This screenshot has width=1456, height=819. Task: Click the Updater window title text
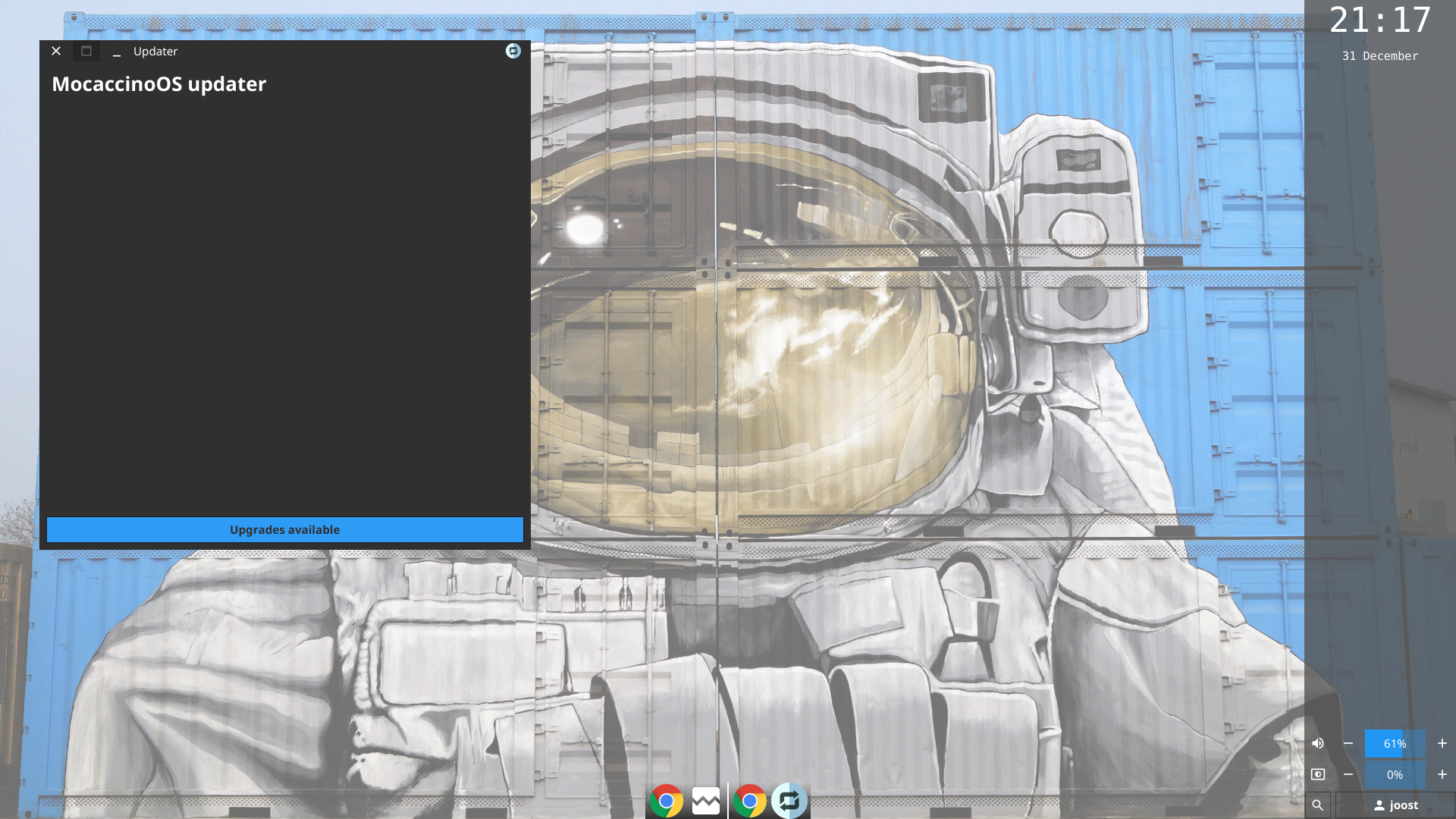point(155,51)
